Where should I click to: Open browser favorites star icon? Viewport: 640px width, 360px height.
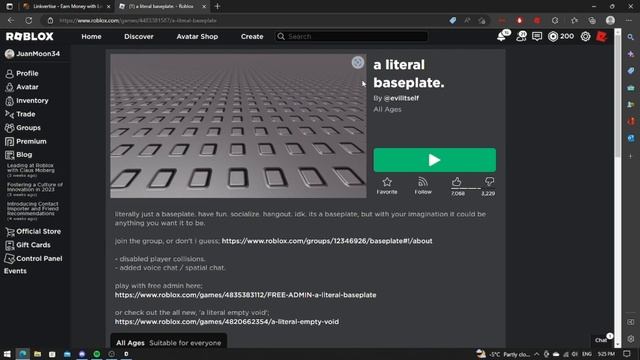pos(574,20)
